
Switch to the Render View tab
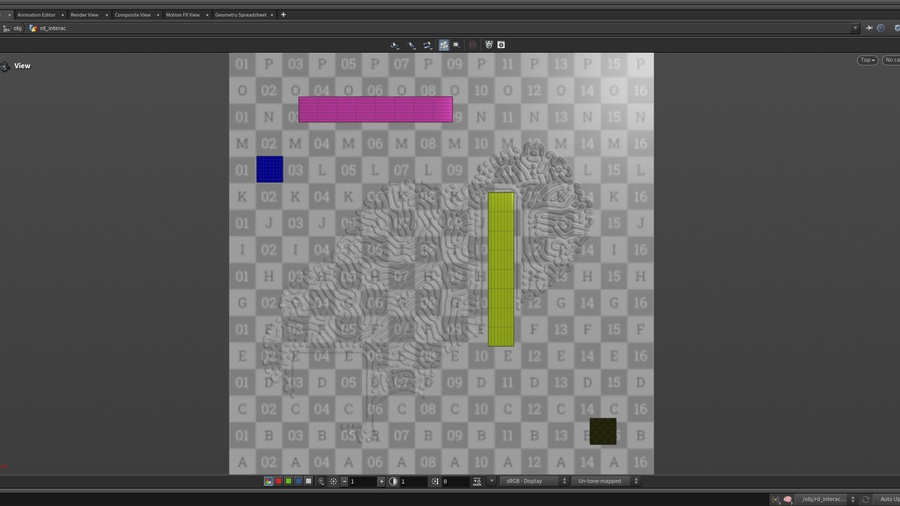84,15
